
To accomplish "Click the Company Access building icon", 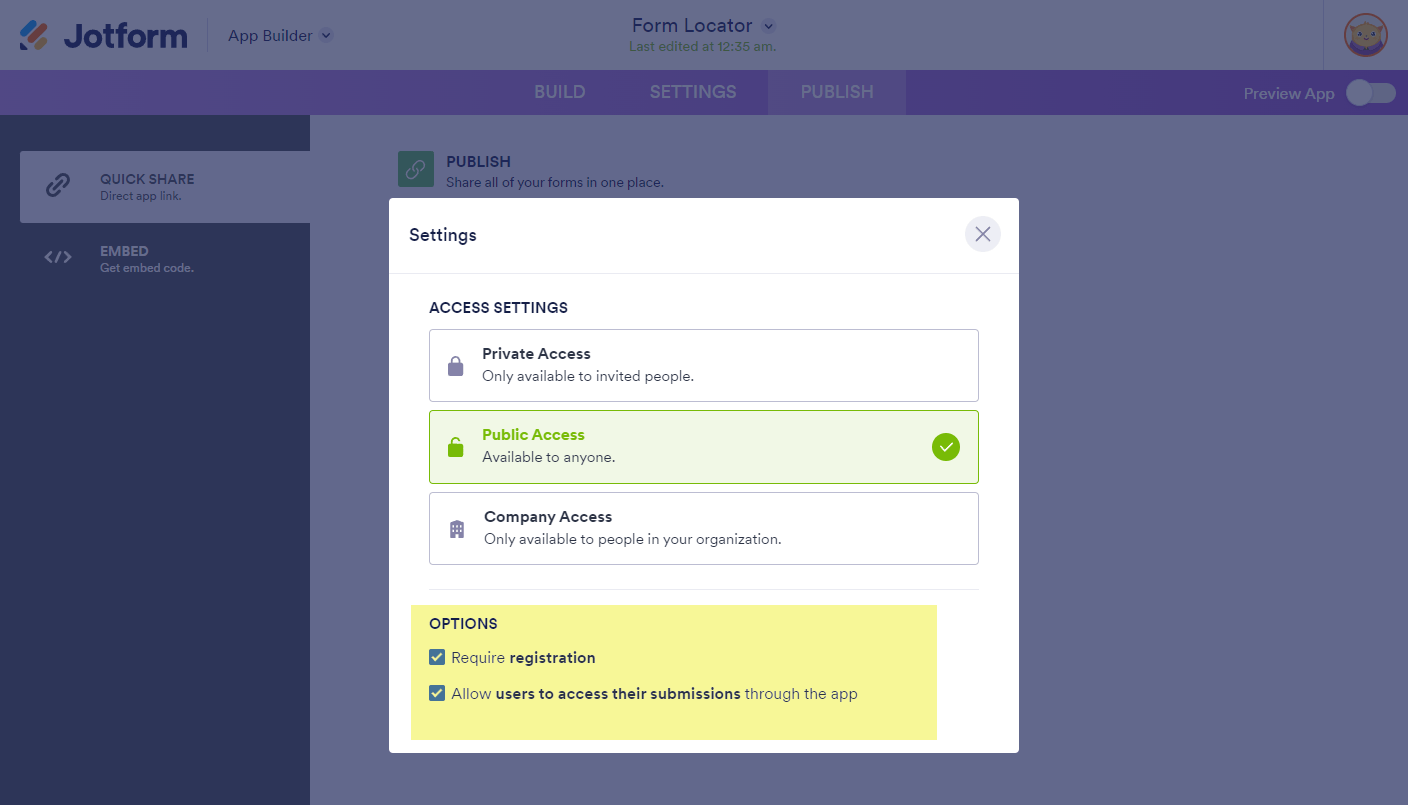I will [457, 529].
